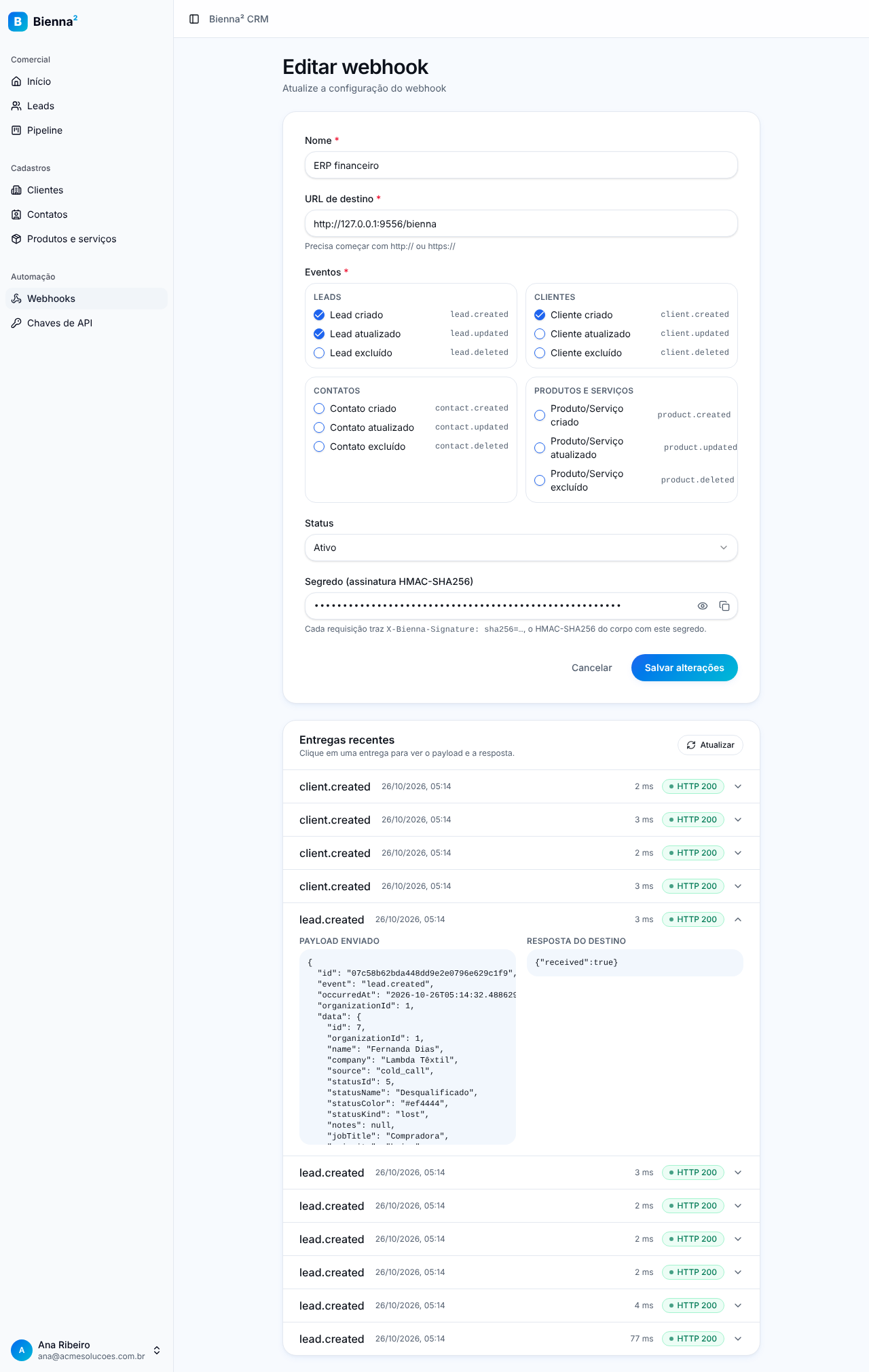
Task: Click the URL de destino field
Action: point(521,223)
